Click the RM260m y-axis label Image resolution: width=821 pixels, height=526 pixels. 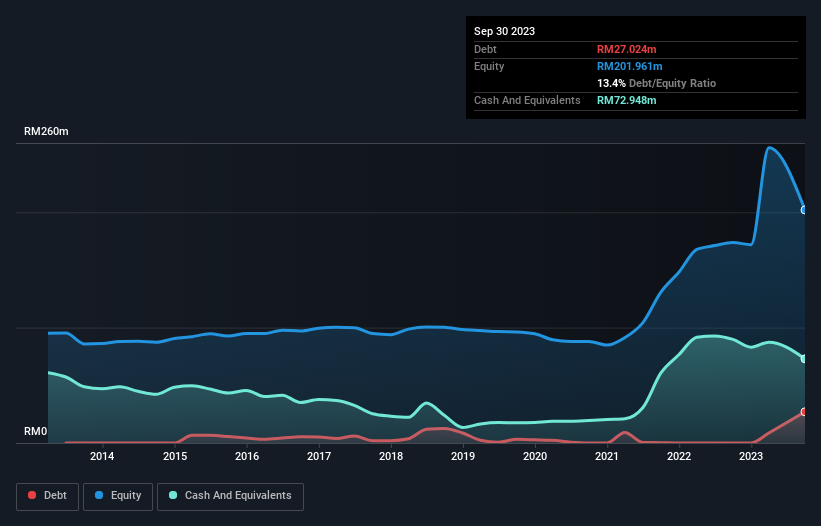[46, 131]
